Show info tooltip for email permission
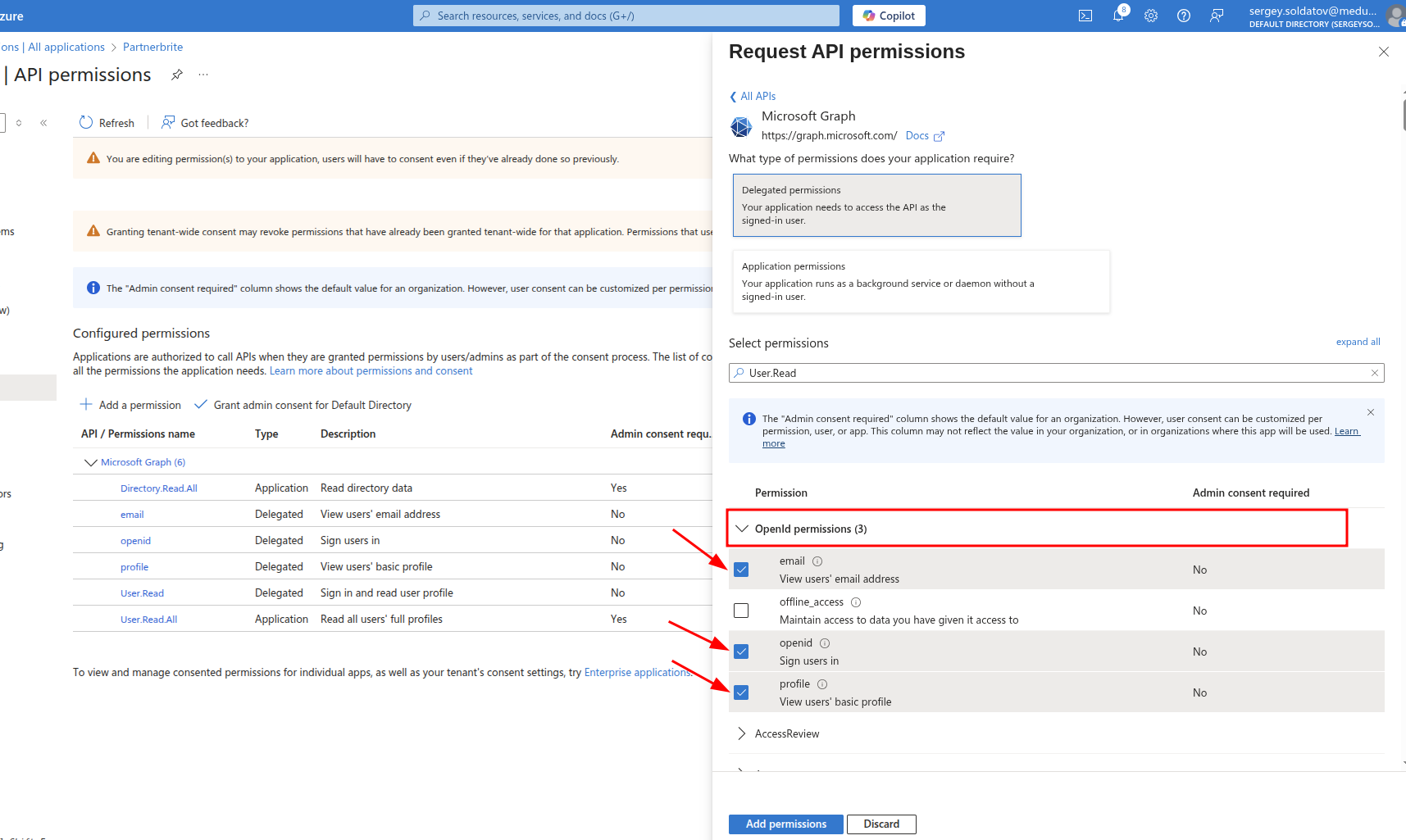Screen dimensions: 1406x840 [817, 561]
